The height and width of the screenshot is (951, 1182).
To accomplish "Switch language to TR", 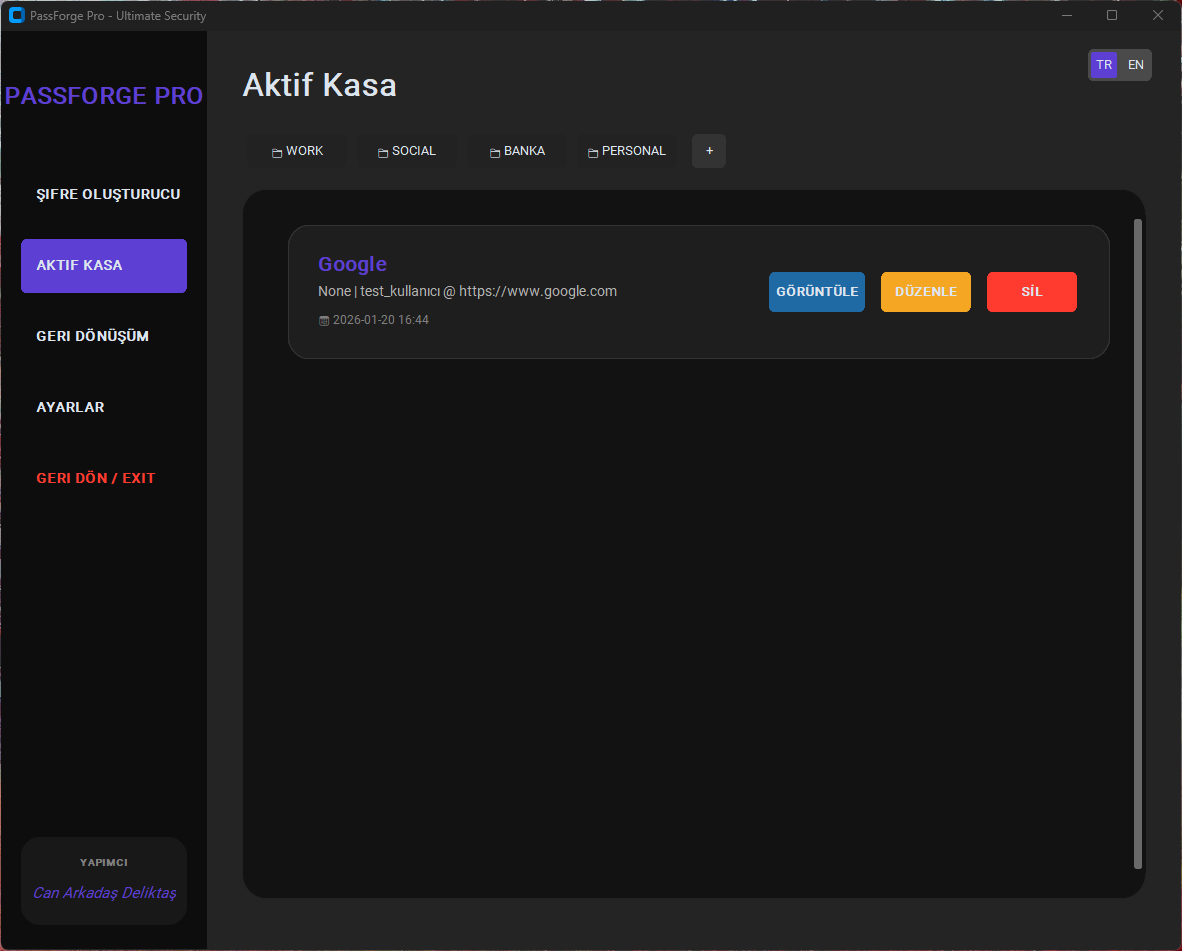I will 1104,65.
